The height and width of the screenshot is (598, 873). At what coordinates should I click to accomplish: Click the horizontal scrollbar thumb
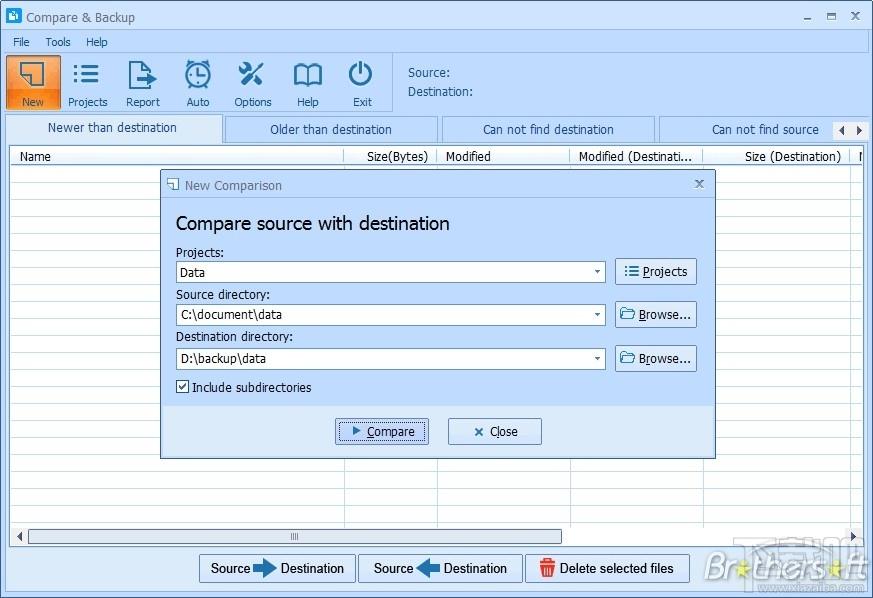tap(295, 536)
